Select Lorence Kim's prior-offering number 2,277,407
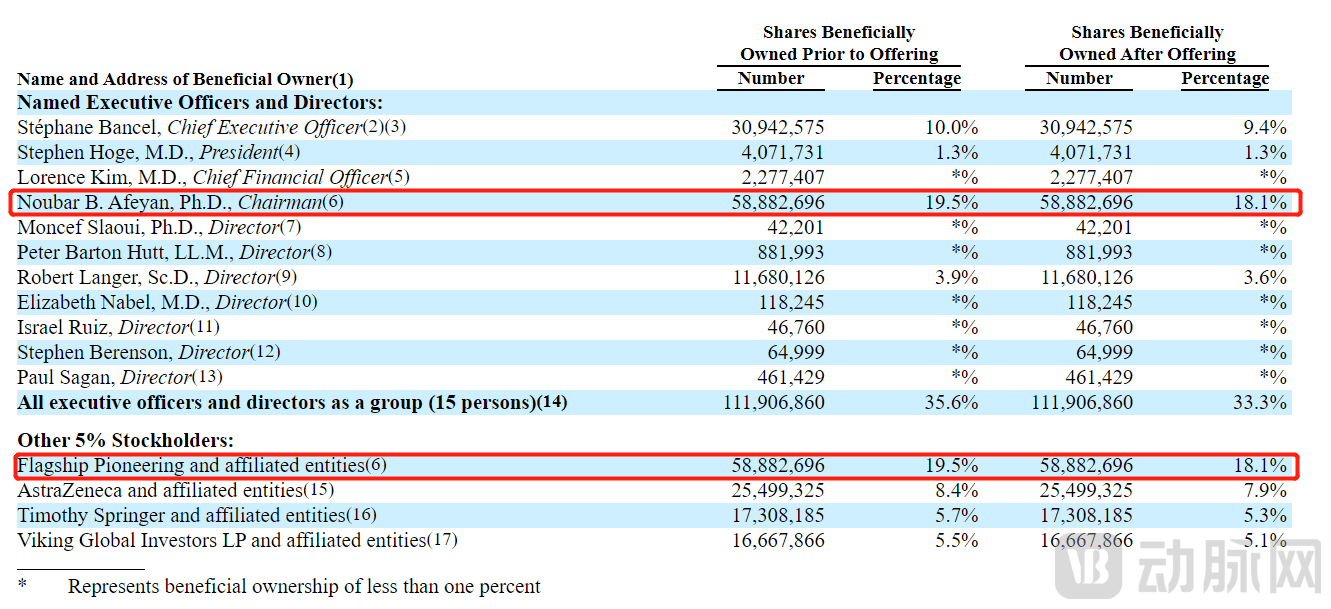 pyautogui.click(x=783, y=177)
